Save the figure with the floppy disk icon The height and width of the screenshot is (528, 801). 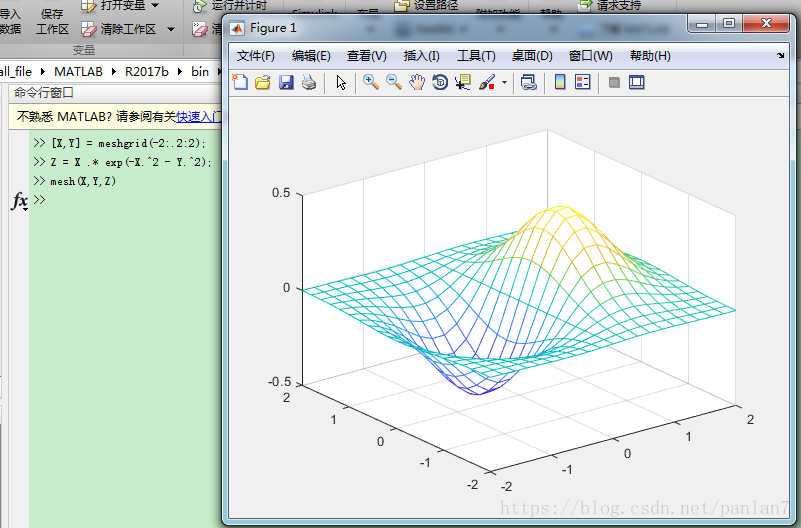click(x=286, y=83)
